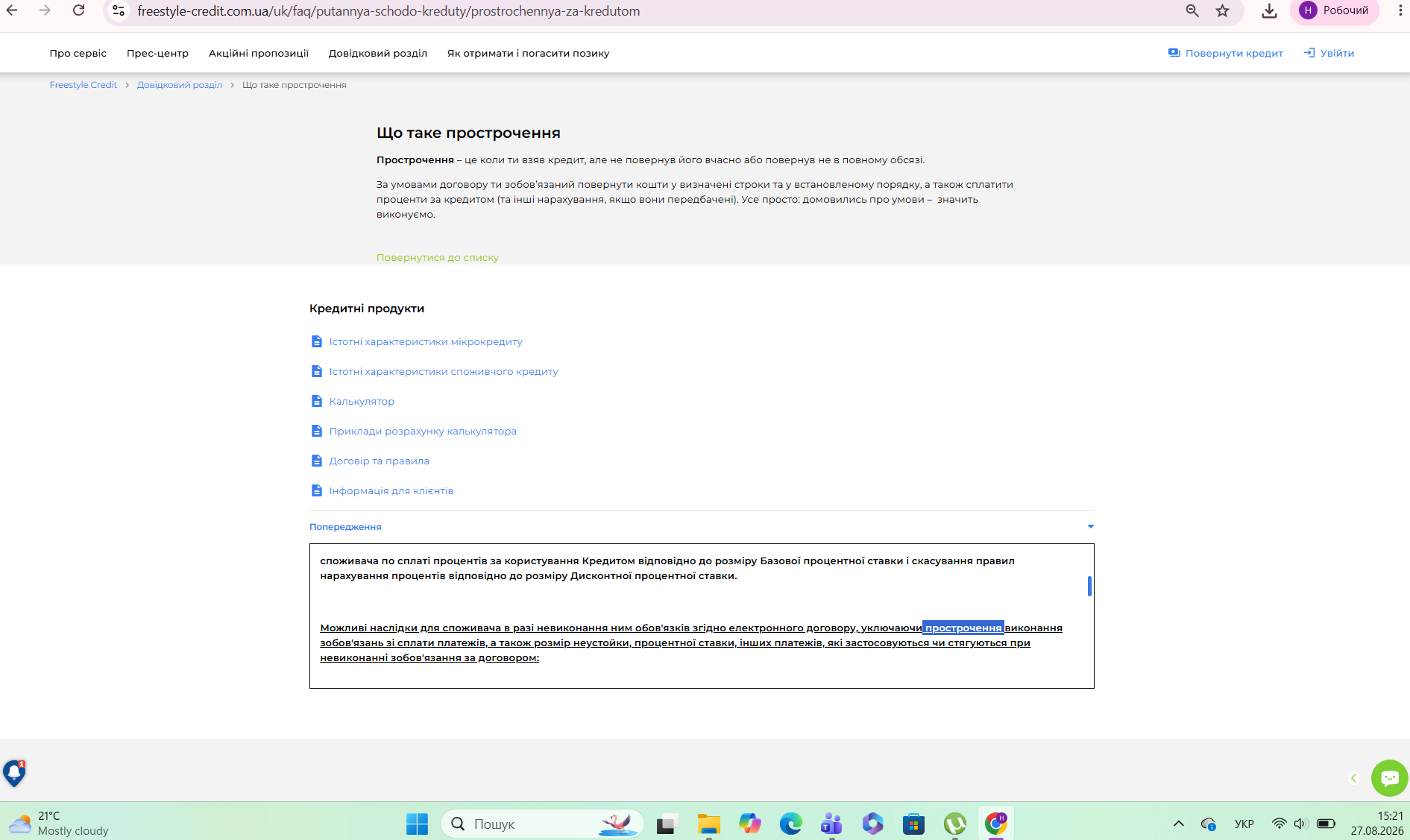1410x840 pixels.
Task: Click the taskbar Пошук search box
Action: (542, 824)
